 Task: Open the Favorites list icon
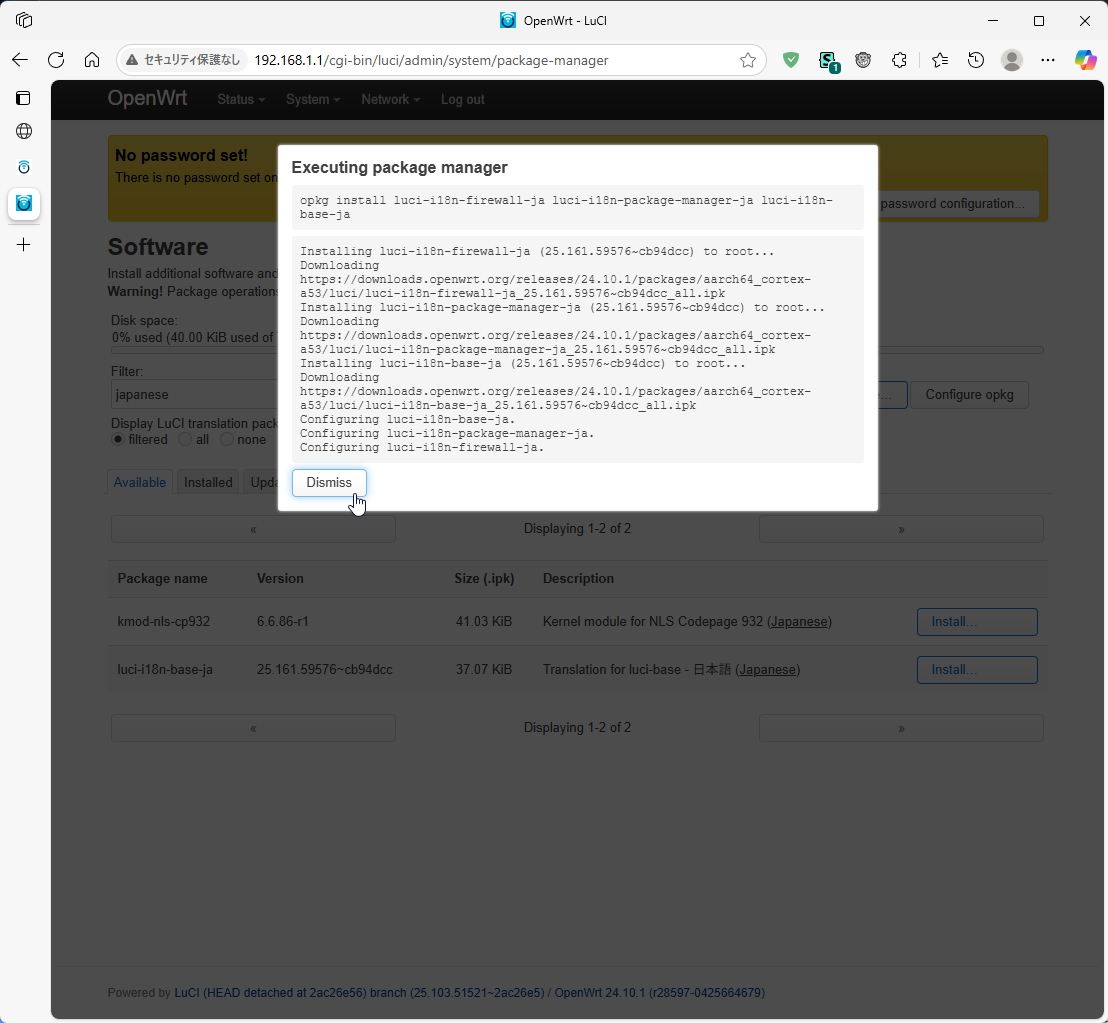(x=940, y=60)
